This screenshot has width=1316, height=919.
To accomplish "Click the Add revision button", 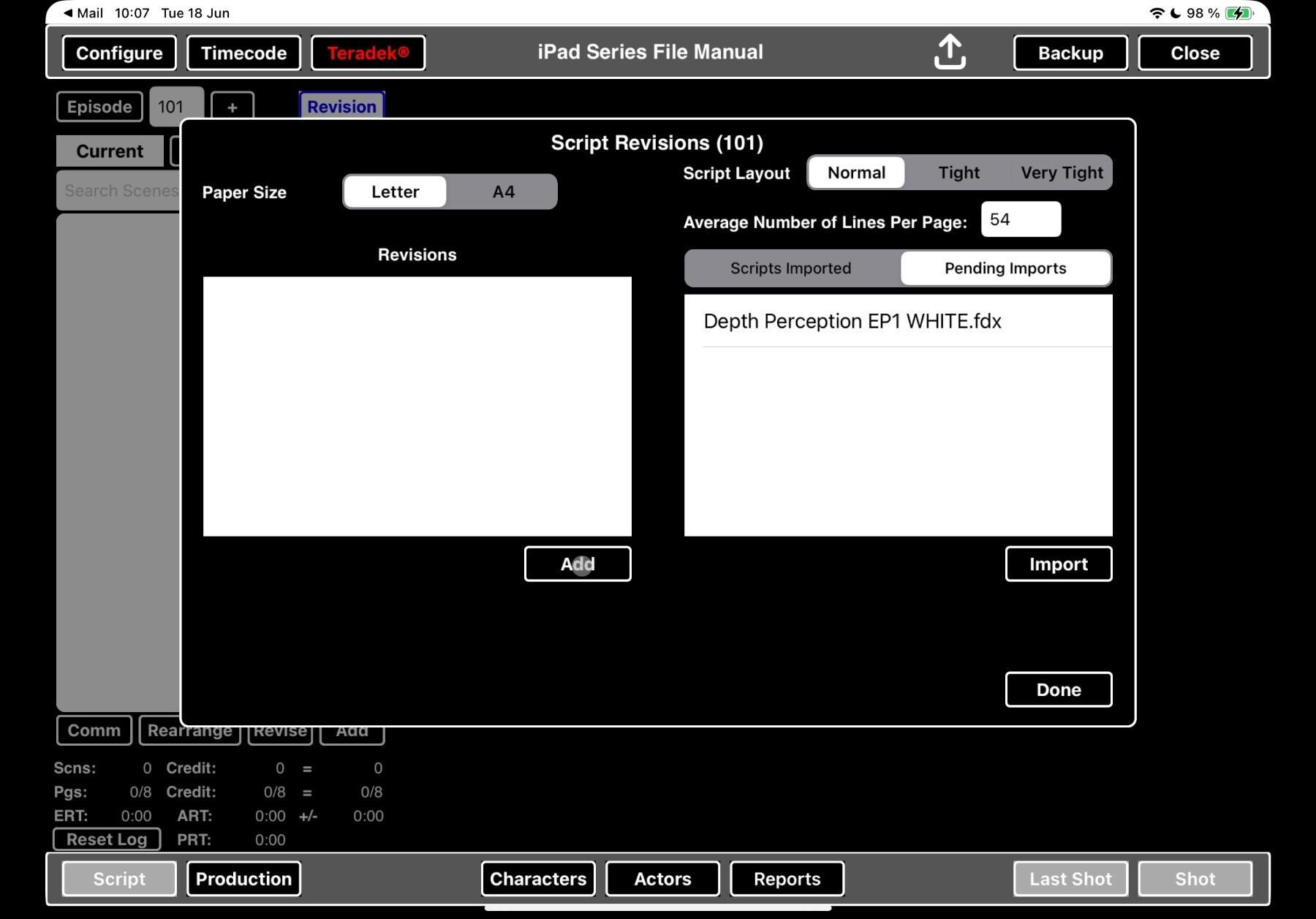I will 578,564.
